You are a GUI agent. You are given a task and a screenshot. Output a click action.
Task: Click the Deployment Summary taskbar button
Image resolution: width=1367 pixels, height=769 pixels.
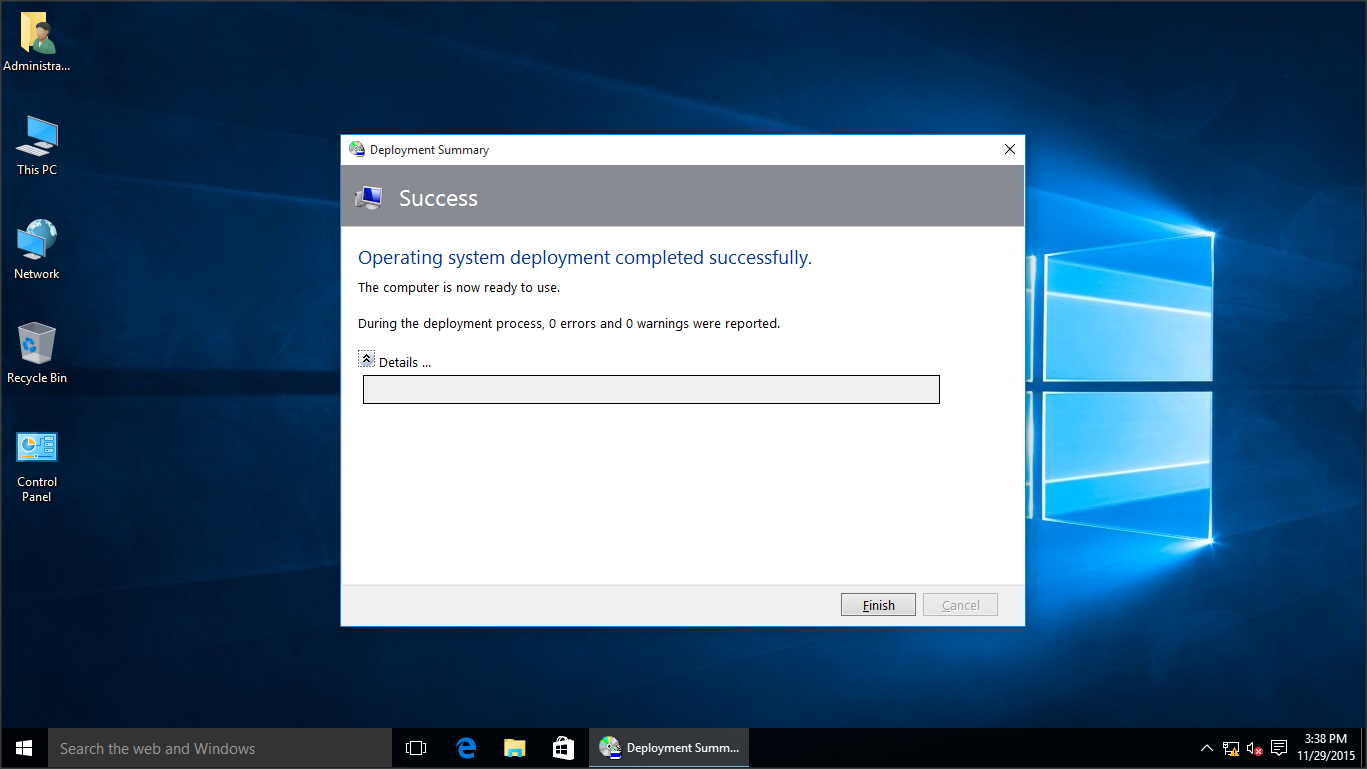[x=669, y=748]
